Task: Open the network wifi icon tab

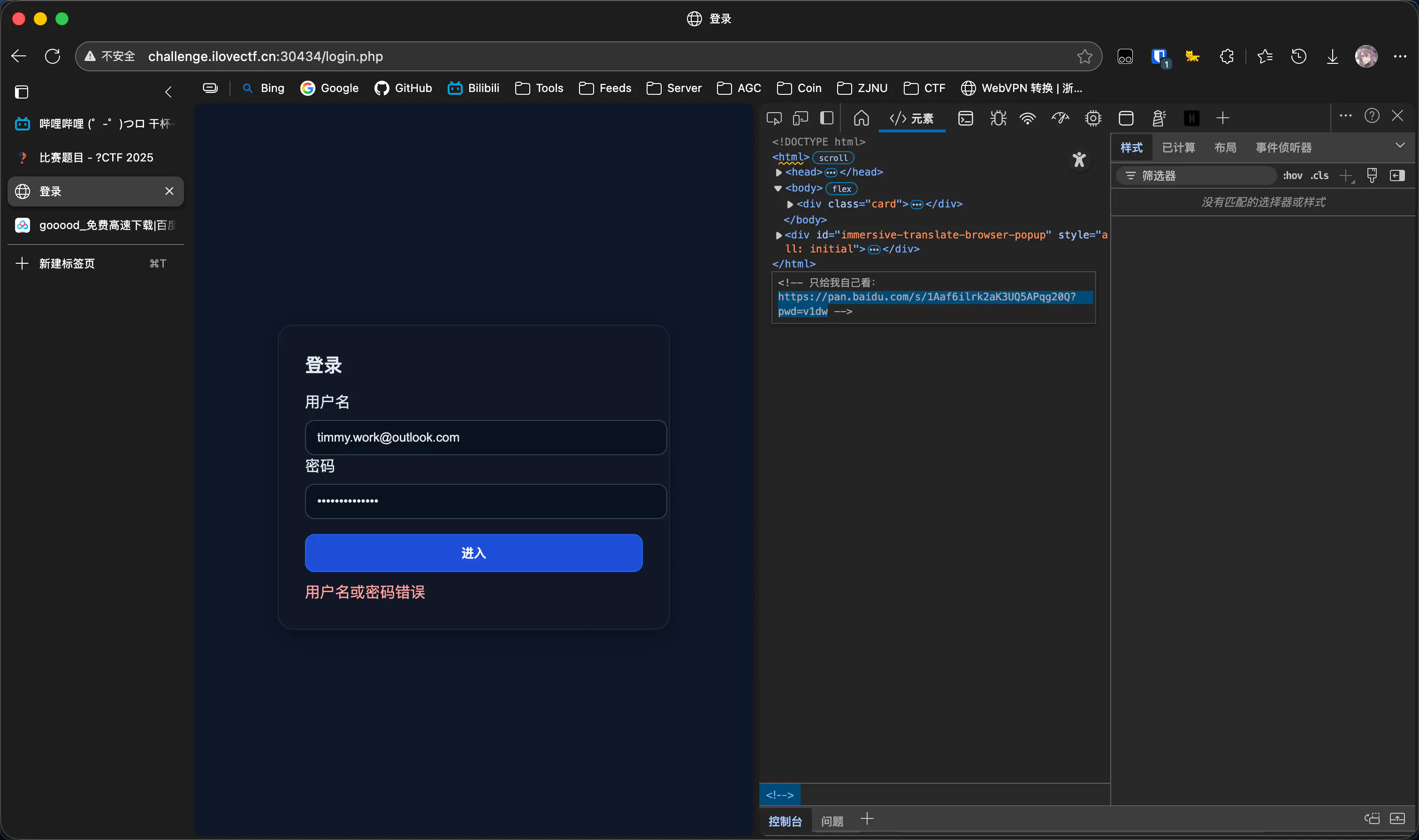Action: pos(1027,118)
